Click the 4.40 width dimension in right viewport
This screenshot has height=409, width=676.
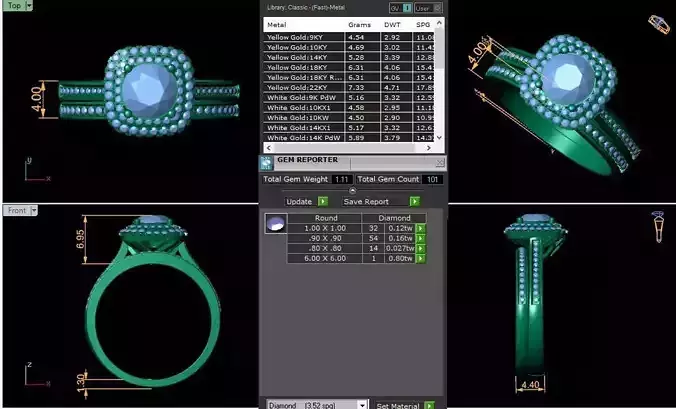(530, 385)
